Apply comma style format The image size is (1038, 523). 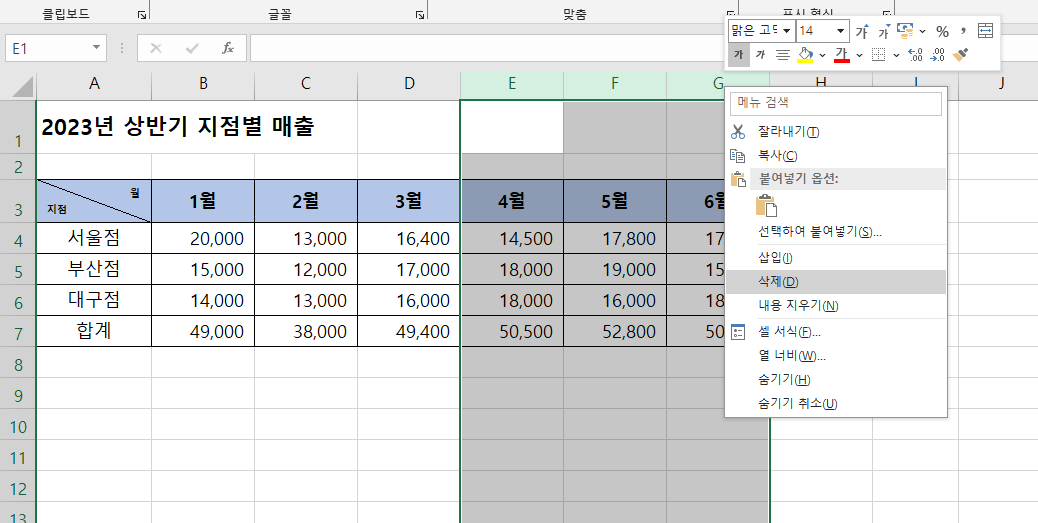[x=963, y=31]
